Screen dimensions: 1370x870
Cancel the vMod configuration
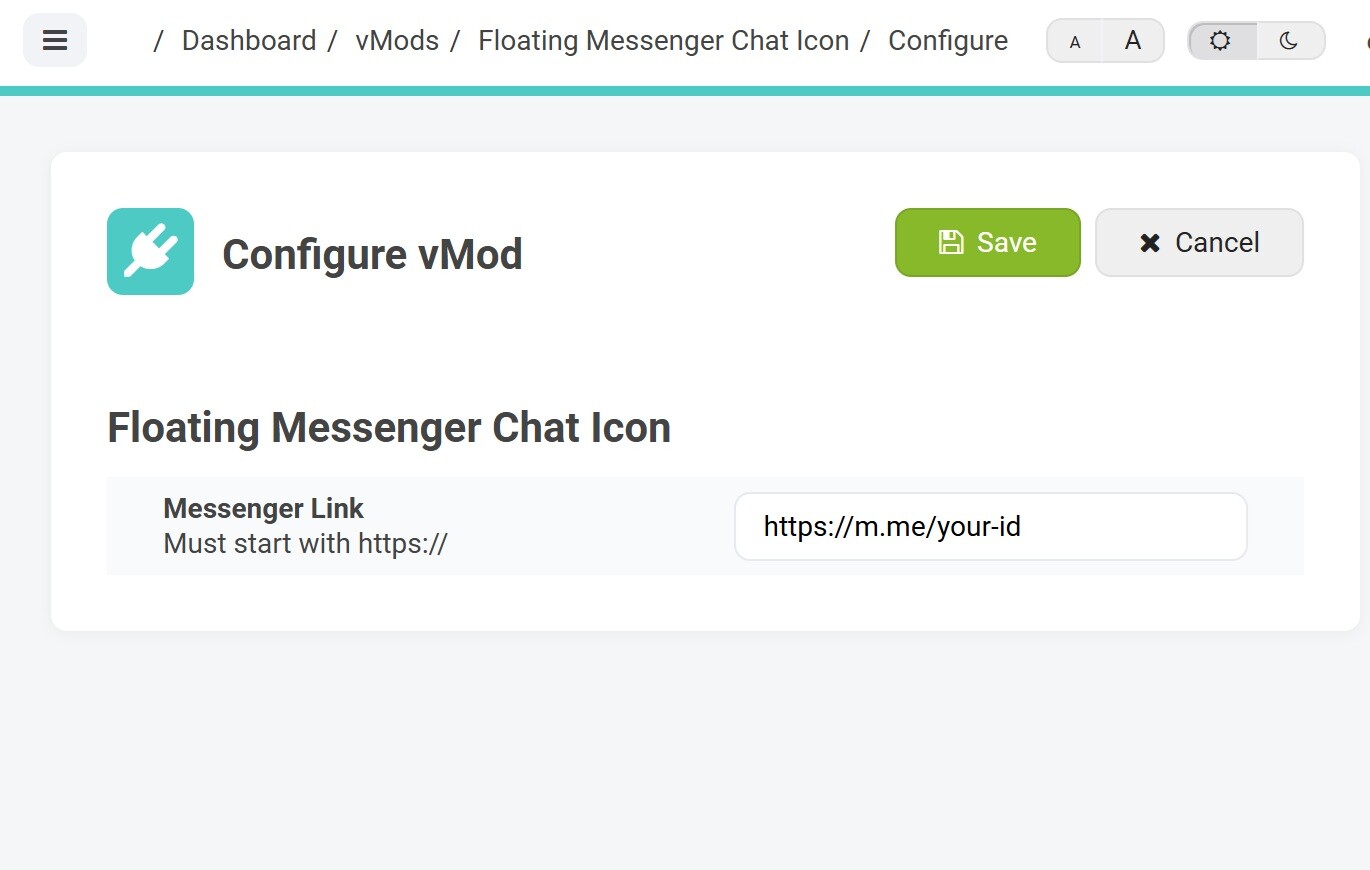tap(1199, 242)
